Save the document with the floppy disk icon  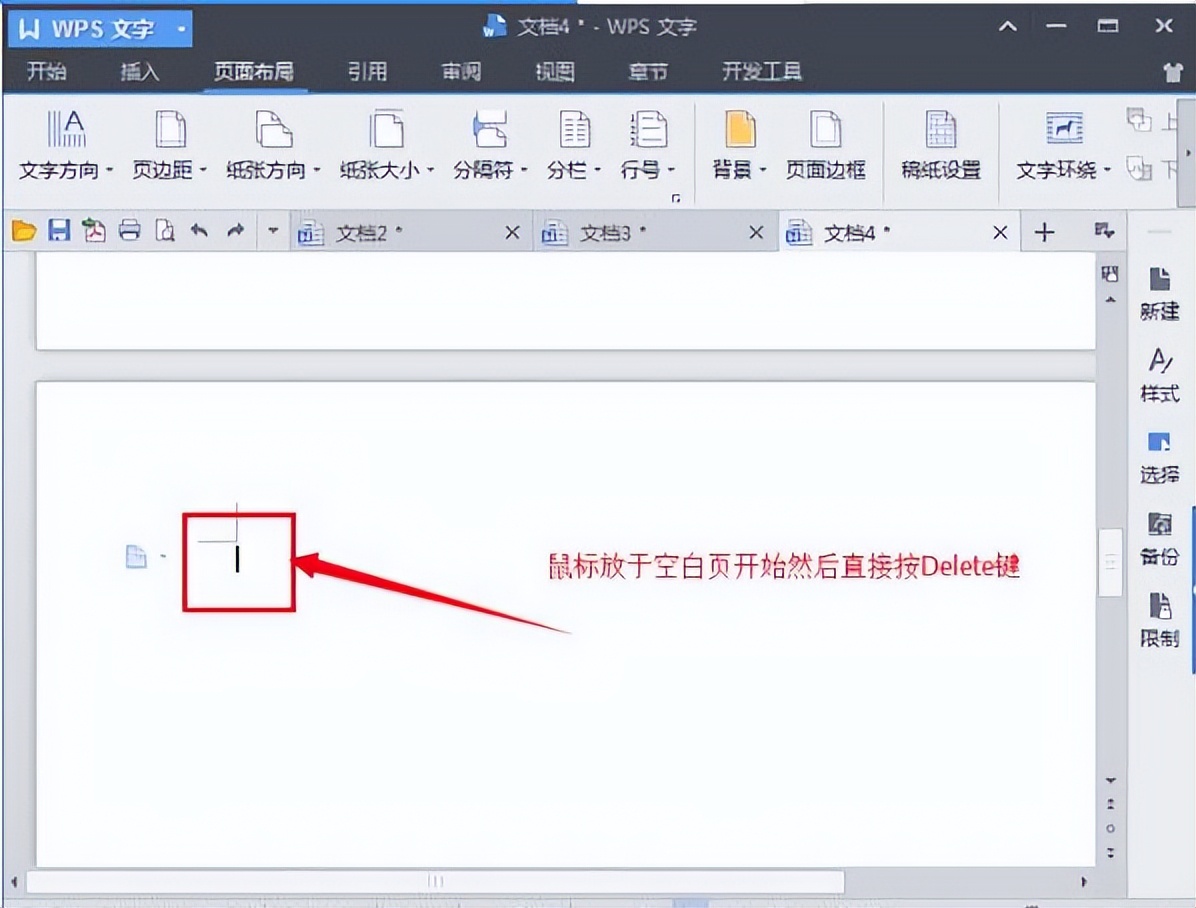tap(59, 231)
